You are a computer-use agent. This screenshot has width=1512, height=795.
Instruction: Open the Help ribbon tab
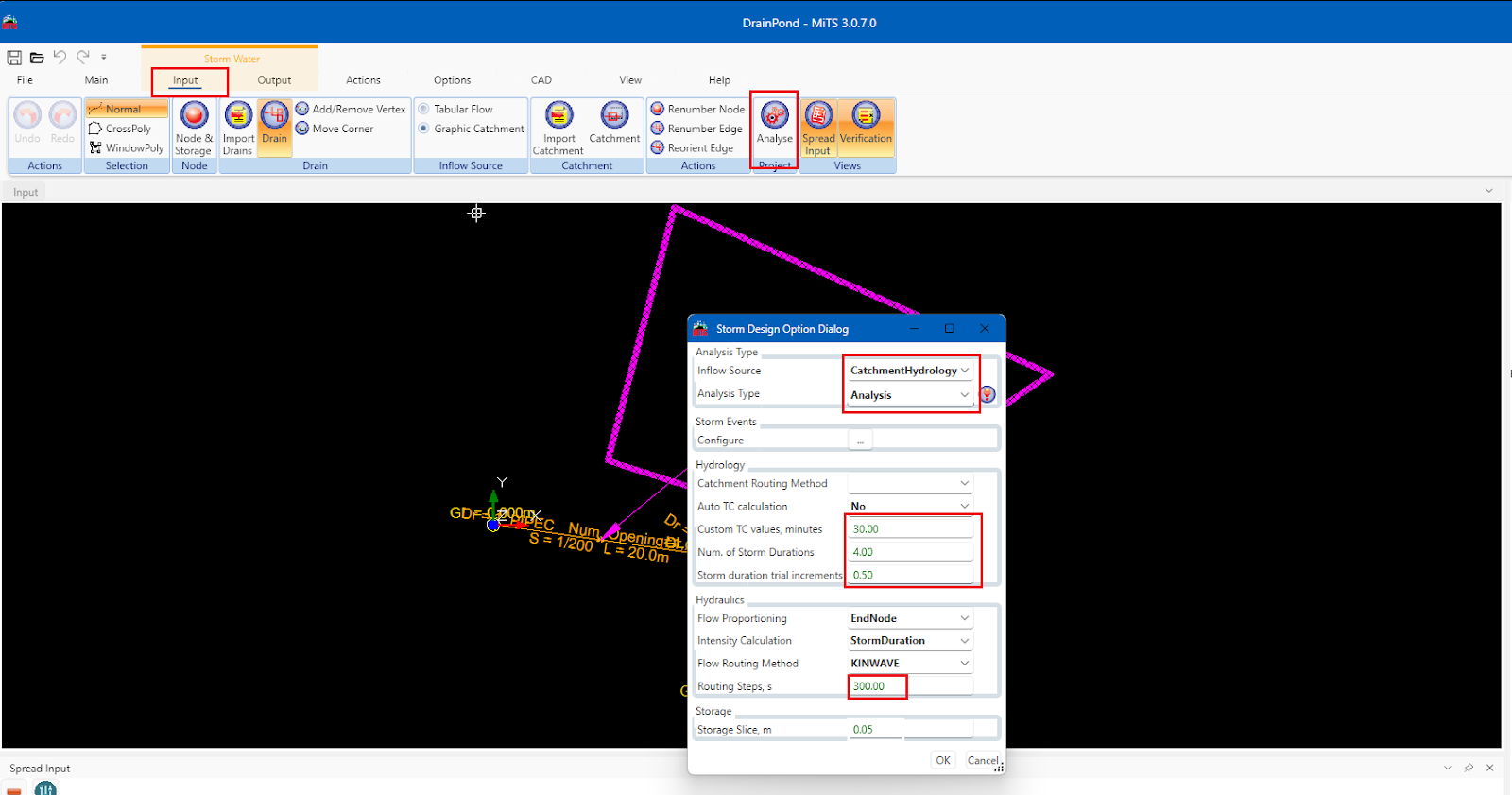click(719, 80)
